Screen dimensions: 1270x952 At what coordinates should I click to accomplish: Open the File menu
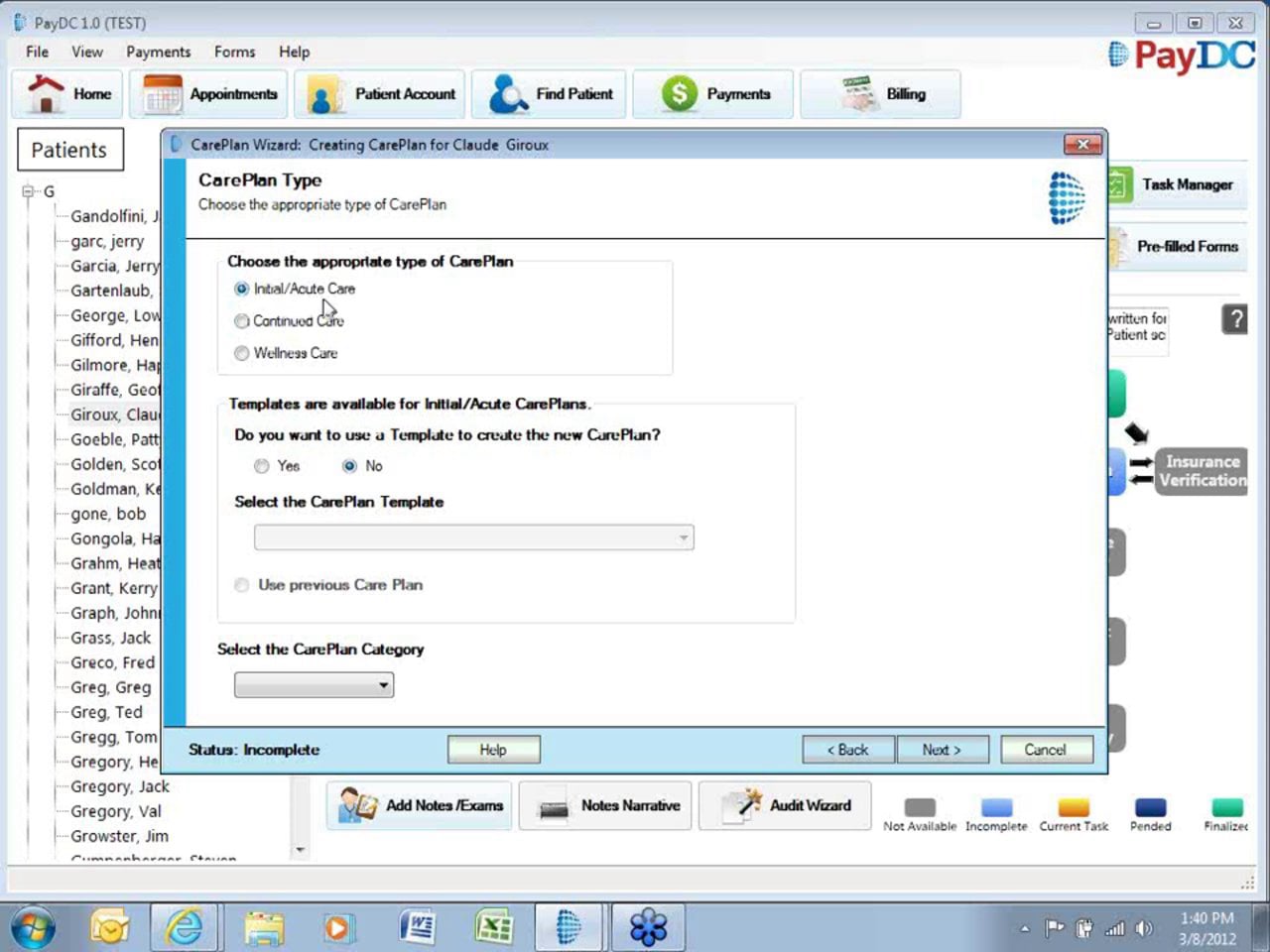(37, 52)
